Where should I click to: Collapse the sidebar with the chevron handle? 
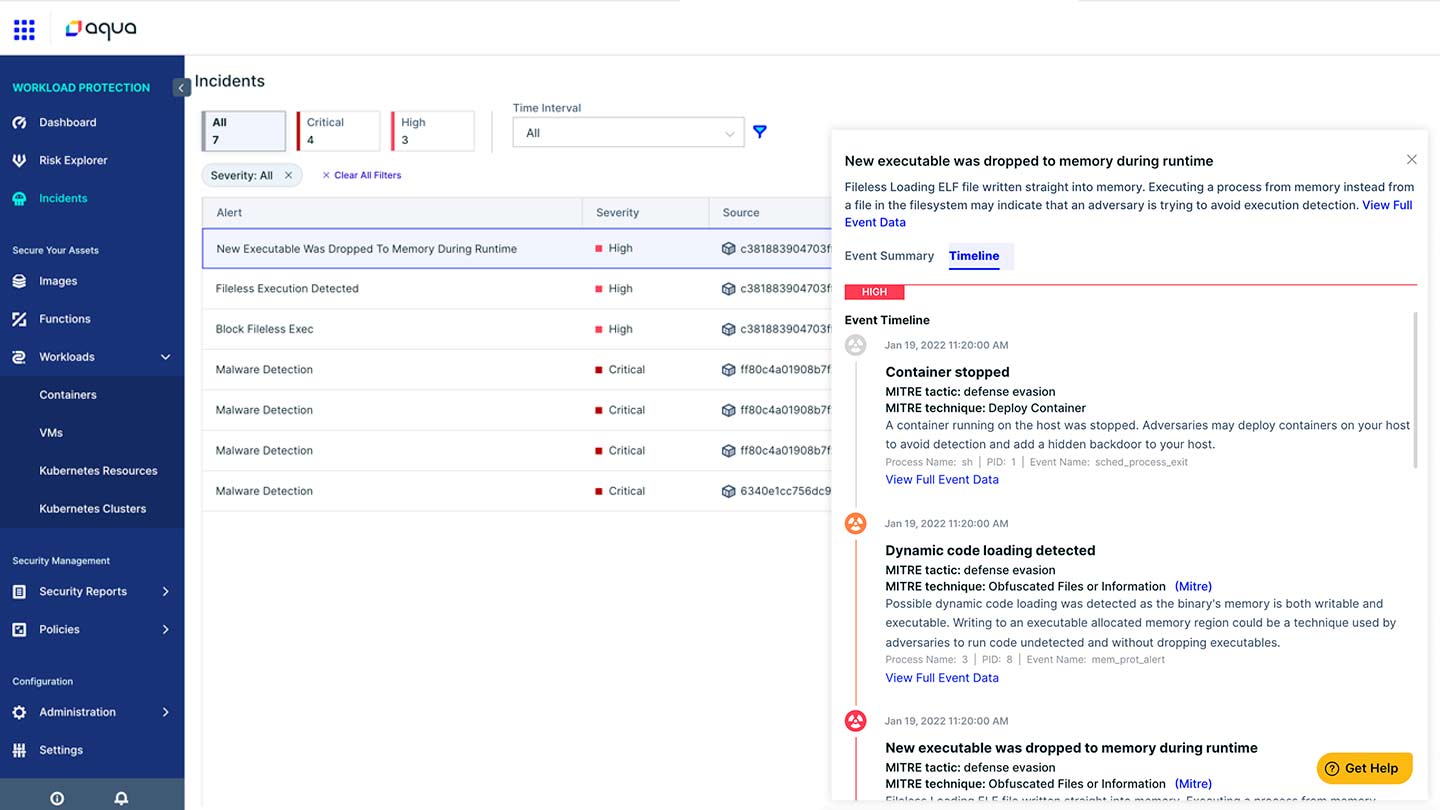pos(181,88)
